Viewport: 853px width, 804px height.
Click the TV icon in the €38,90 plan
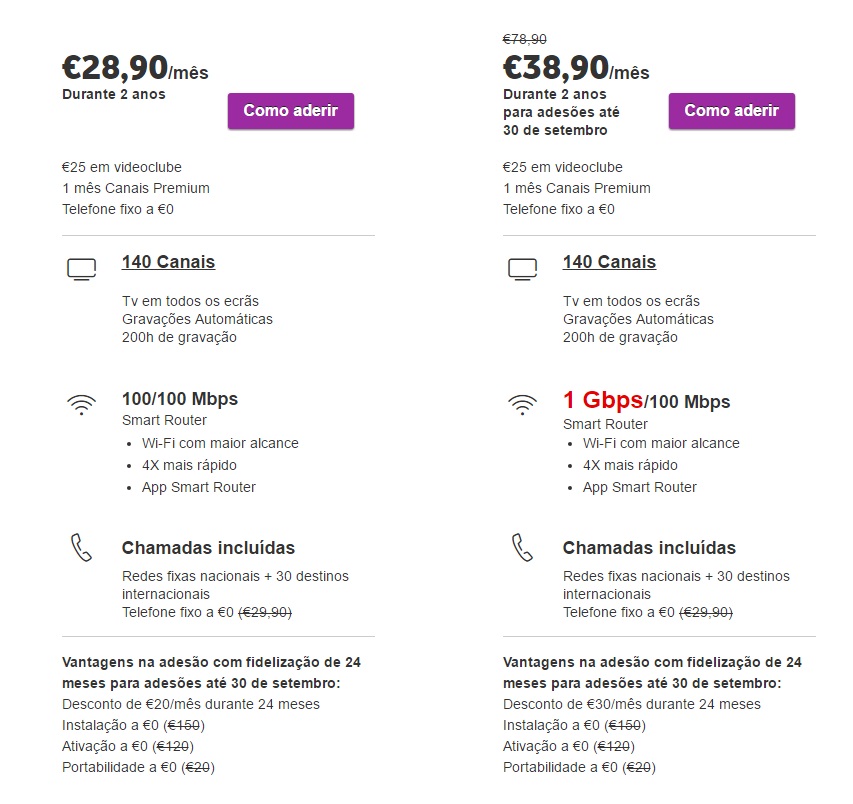tap(522, 269)
